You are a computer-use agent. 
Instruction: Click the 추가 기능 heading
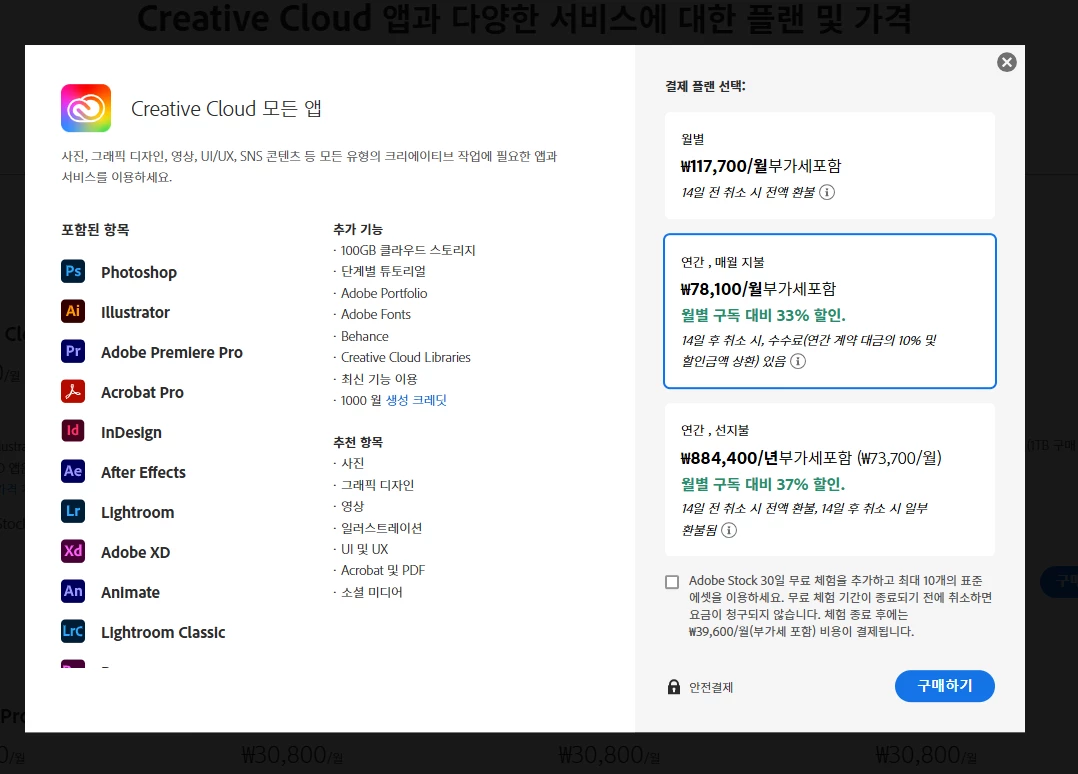[358, 229]
